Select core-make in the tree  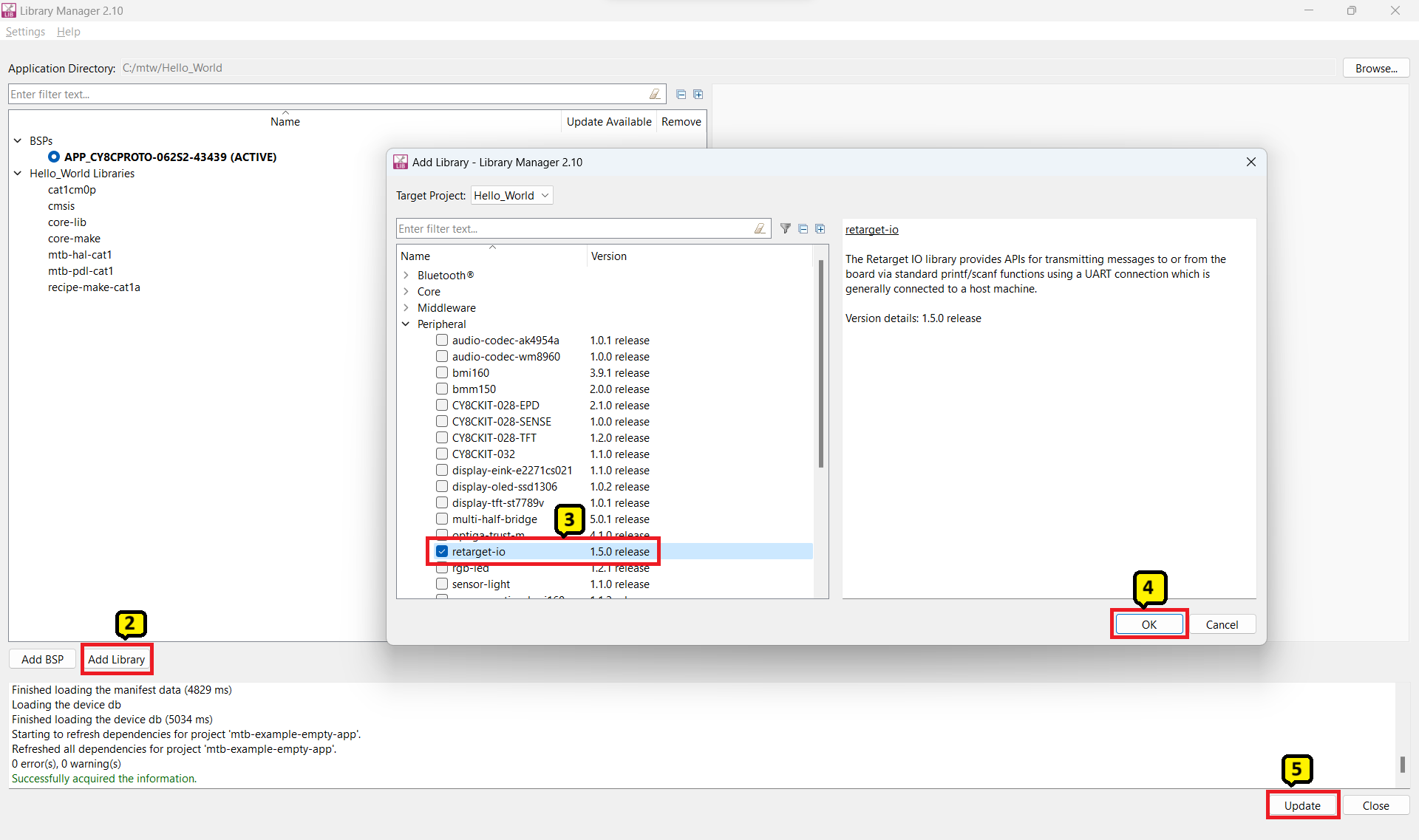pos(74,239)
